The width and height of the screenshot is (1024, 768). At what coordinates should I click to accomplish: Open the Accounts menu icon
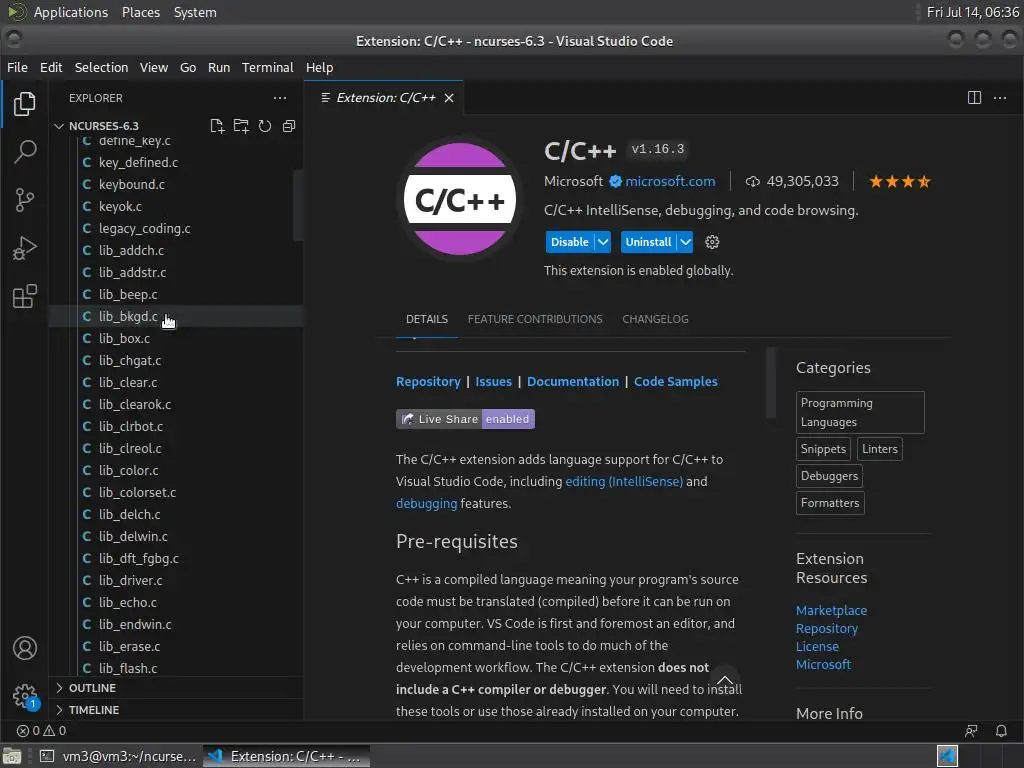24,648
